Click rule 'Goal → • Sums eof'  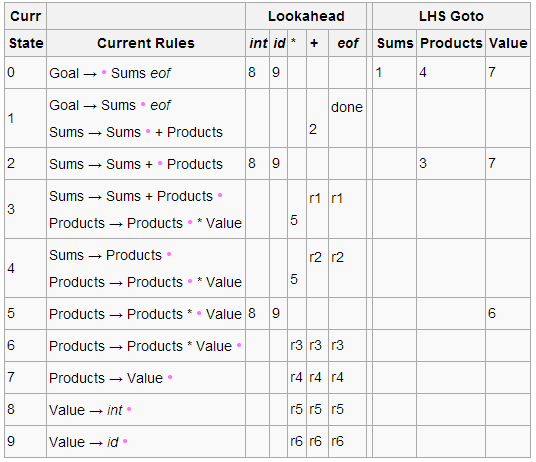click(x=110, y=73)
